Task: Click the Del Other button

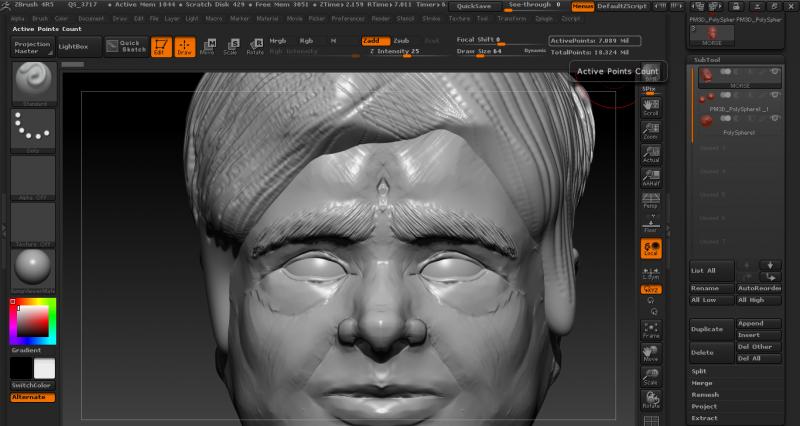Action: tap(759, 346)
